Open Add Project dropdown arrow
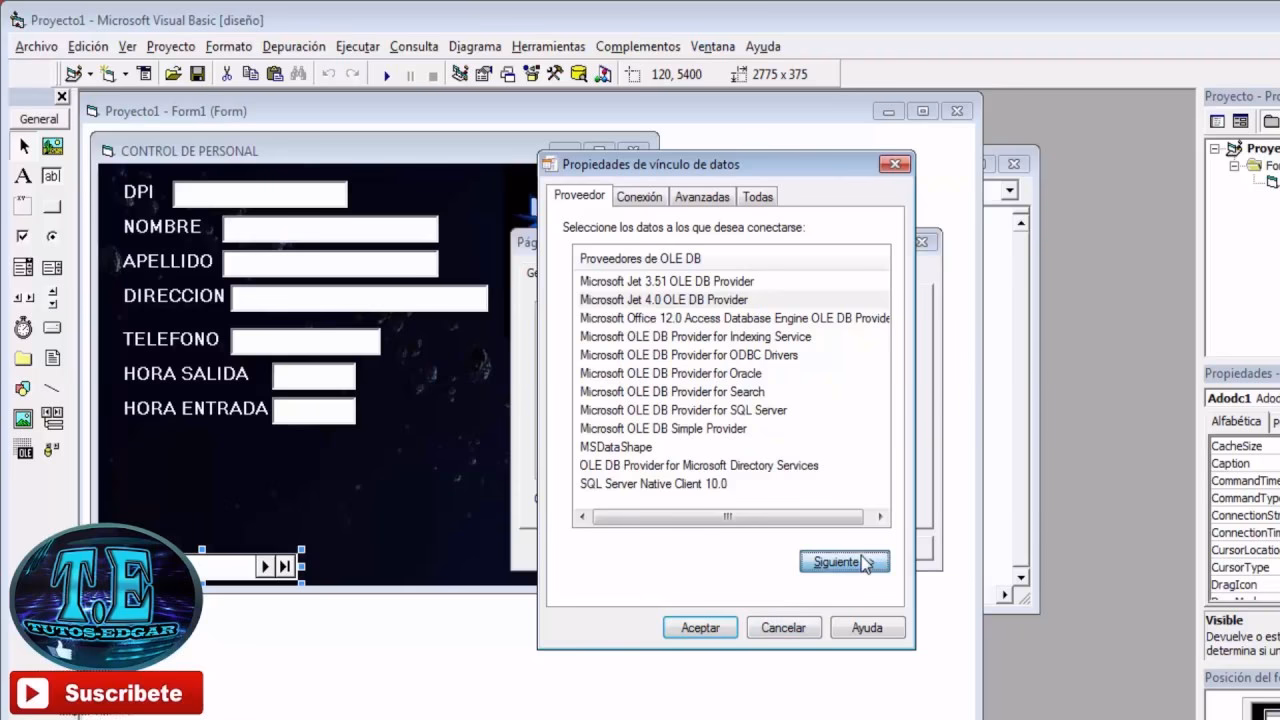 pyautogui.click(x=90, y=74)
